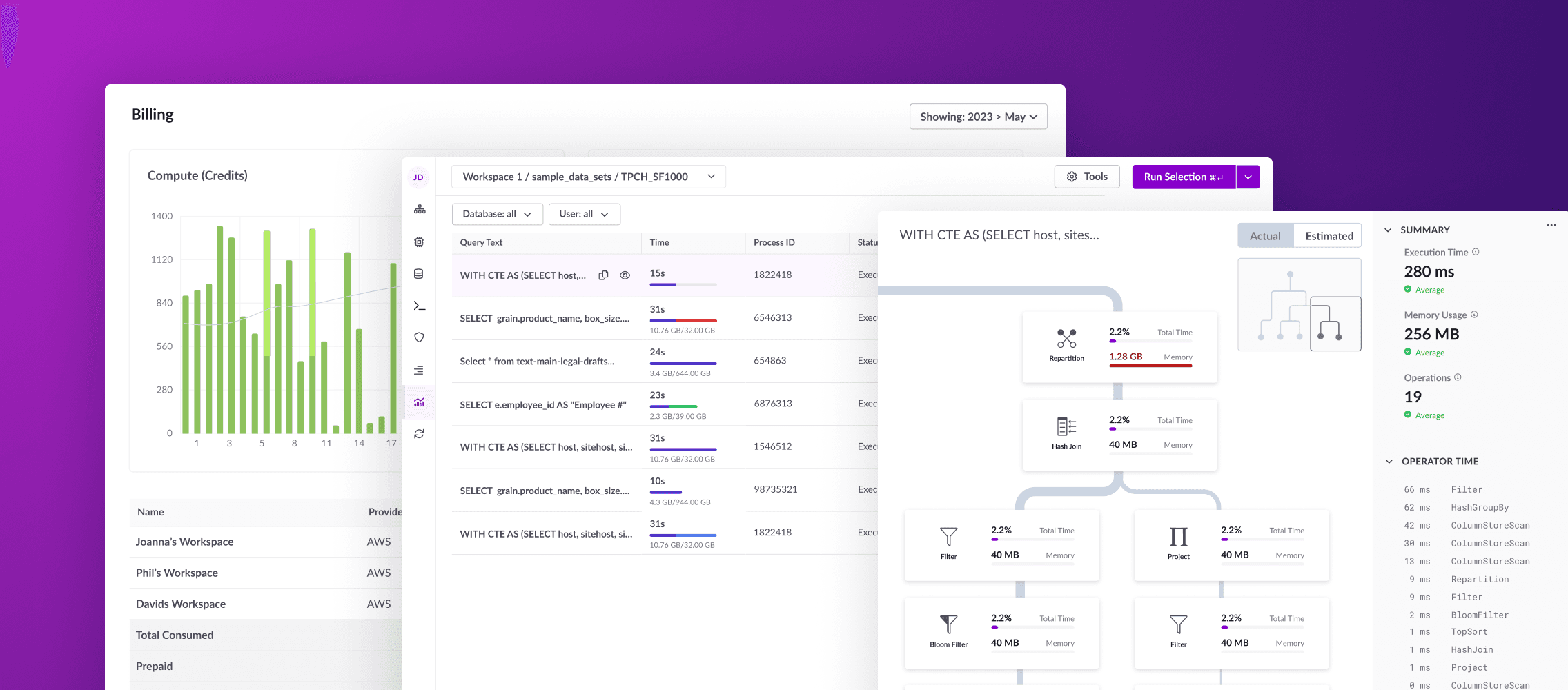The image size is (1568, 690).
Task: Click the Name column header in Billing
Action: 150,512
